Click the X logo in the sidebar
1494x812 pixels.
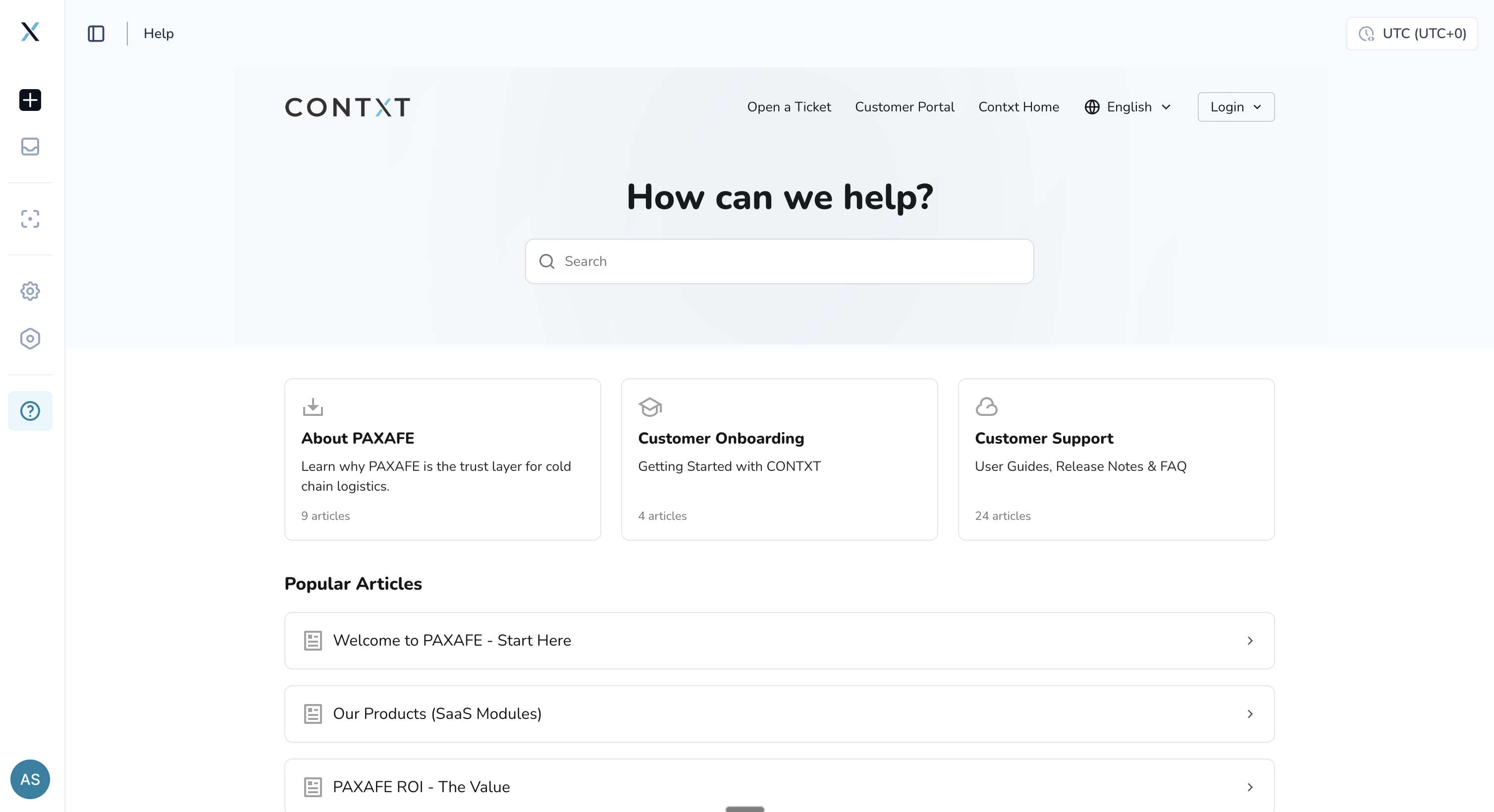[30, 32]
